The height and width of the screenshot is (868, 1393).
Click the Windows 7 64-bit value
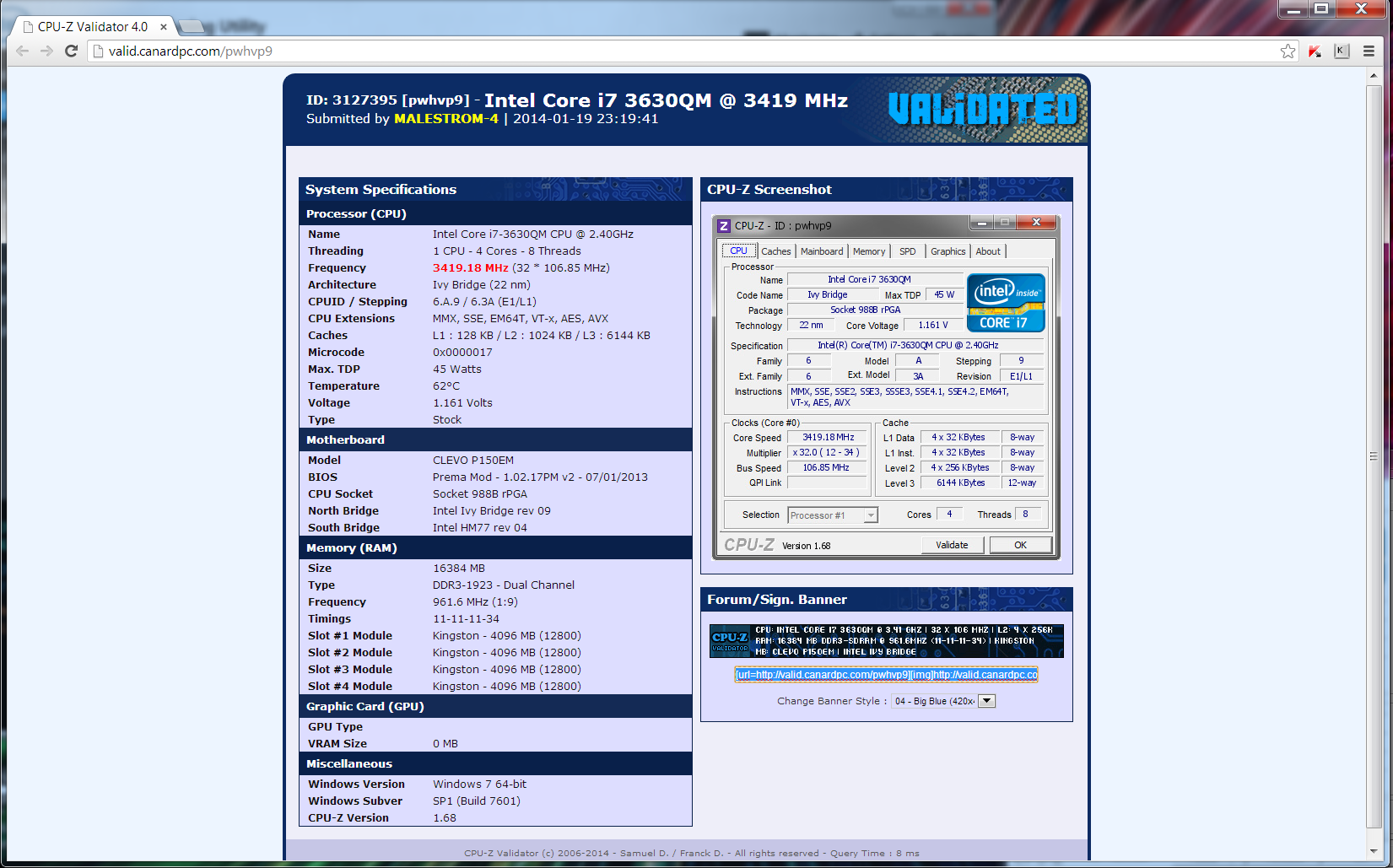pos(480,784)
